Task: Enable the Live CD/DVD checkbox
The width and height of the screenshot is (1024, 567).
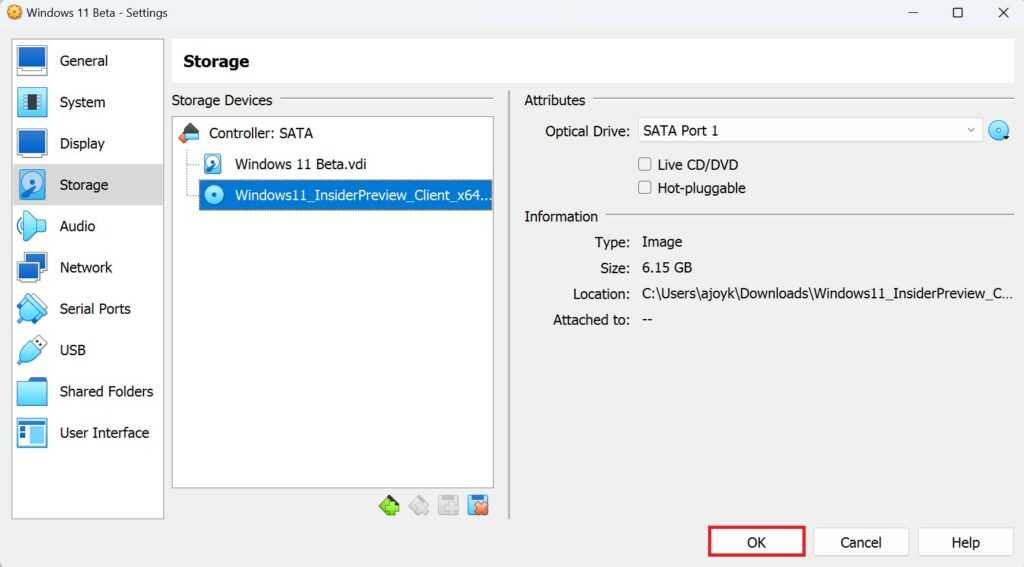Action: click(645, 165)
